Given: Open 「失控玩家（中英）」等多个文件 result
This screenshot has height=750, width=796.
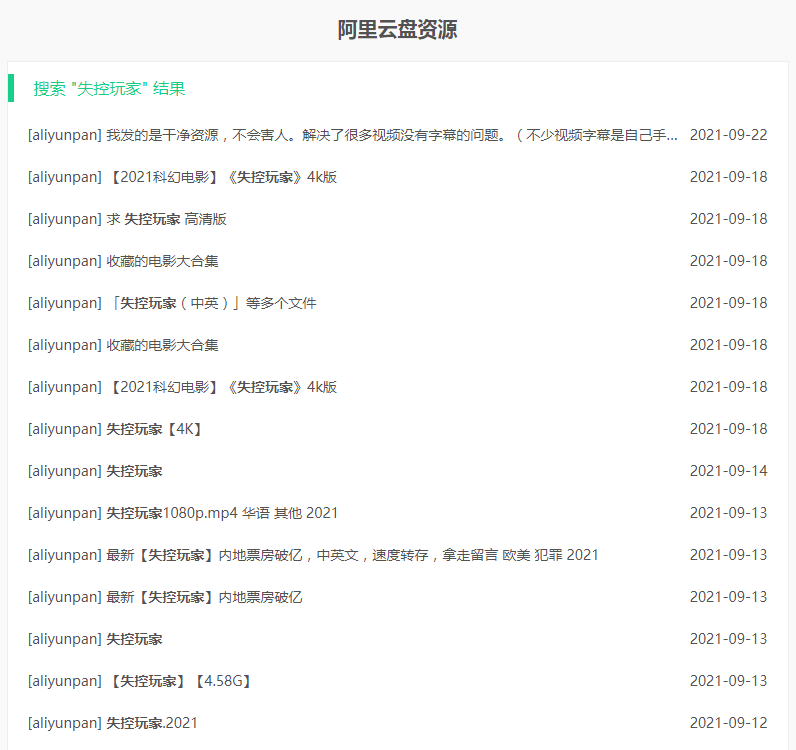Looking at the screenshot, I should point(172,303).
